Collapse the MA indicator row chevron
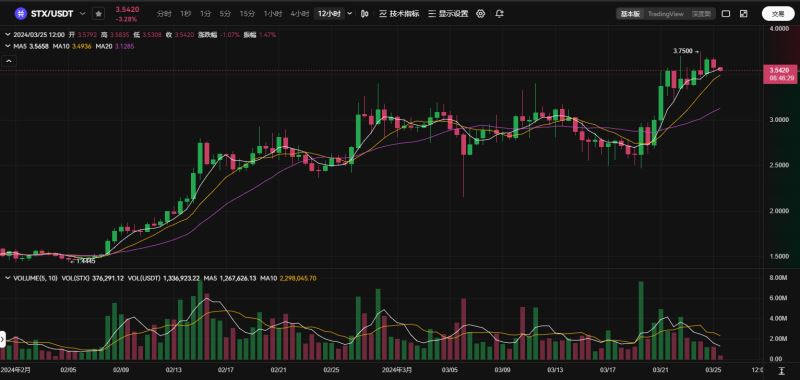 [7, 46]
